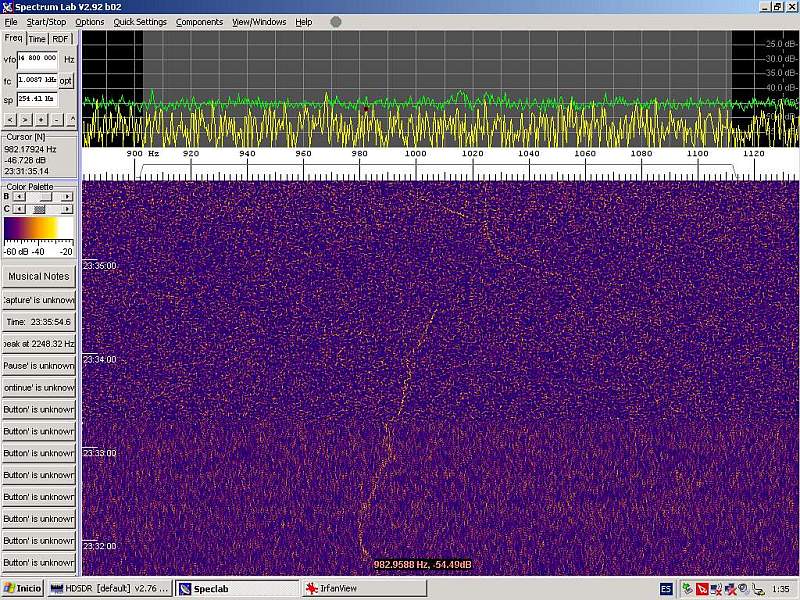The image size is (800, 600).
Task: Switch to the HDSDR taskbar window
Action: coord(110,589)
